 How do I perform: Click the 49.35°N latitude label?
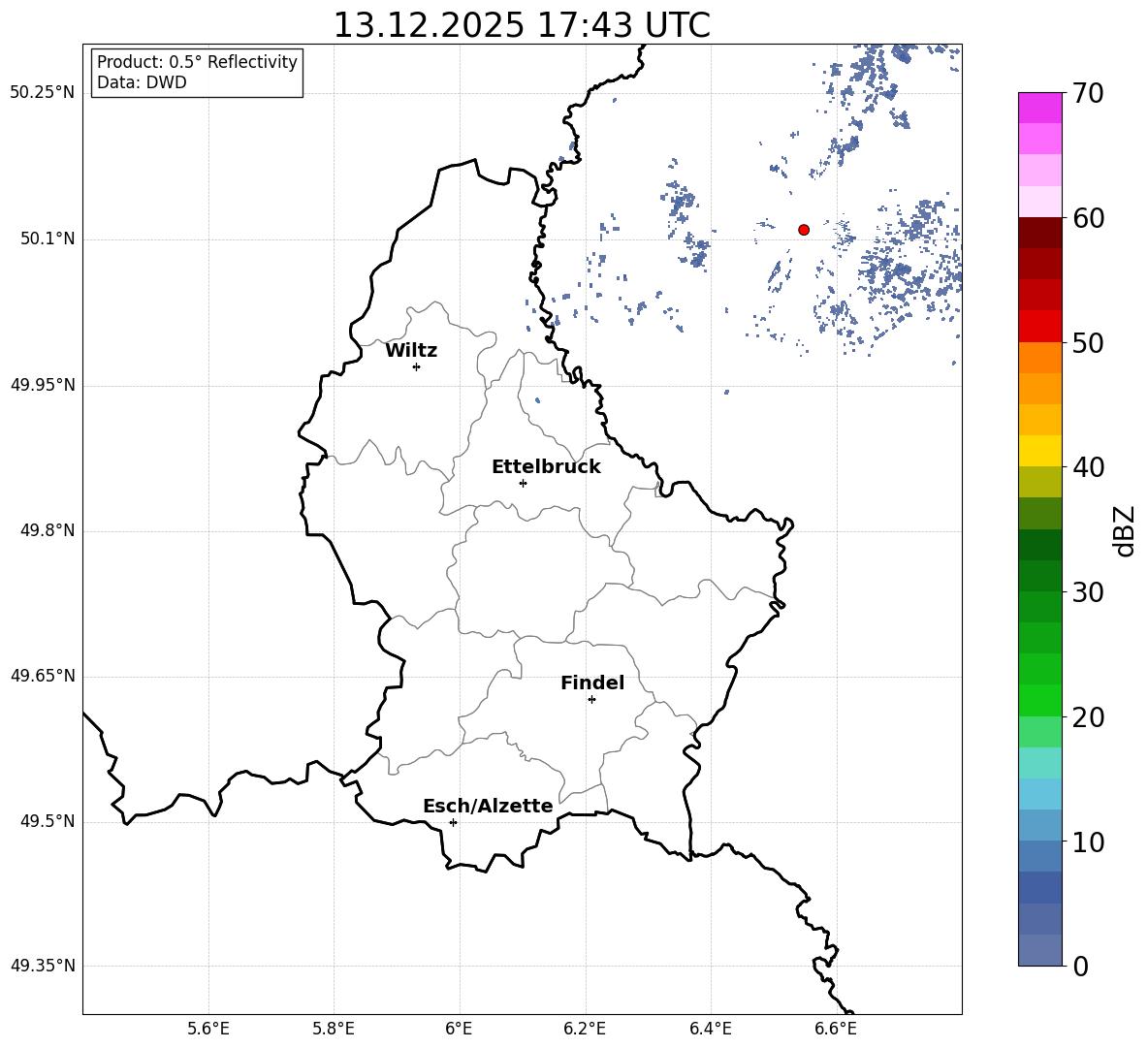click(x=43, y=966)
